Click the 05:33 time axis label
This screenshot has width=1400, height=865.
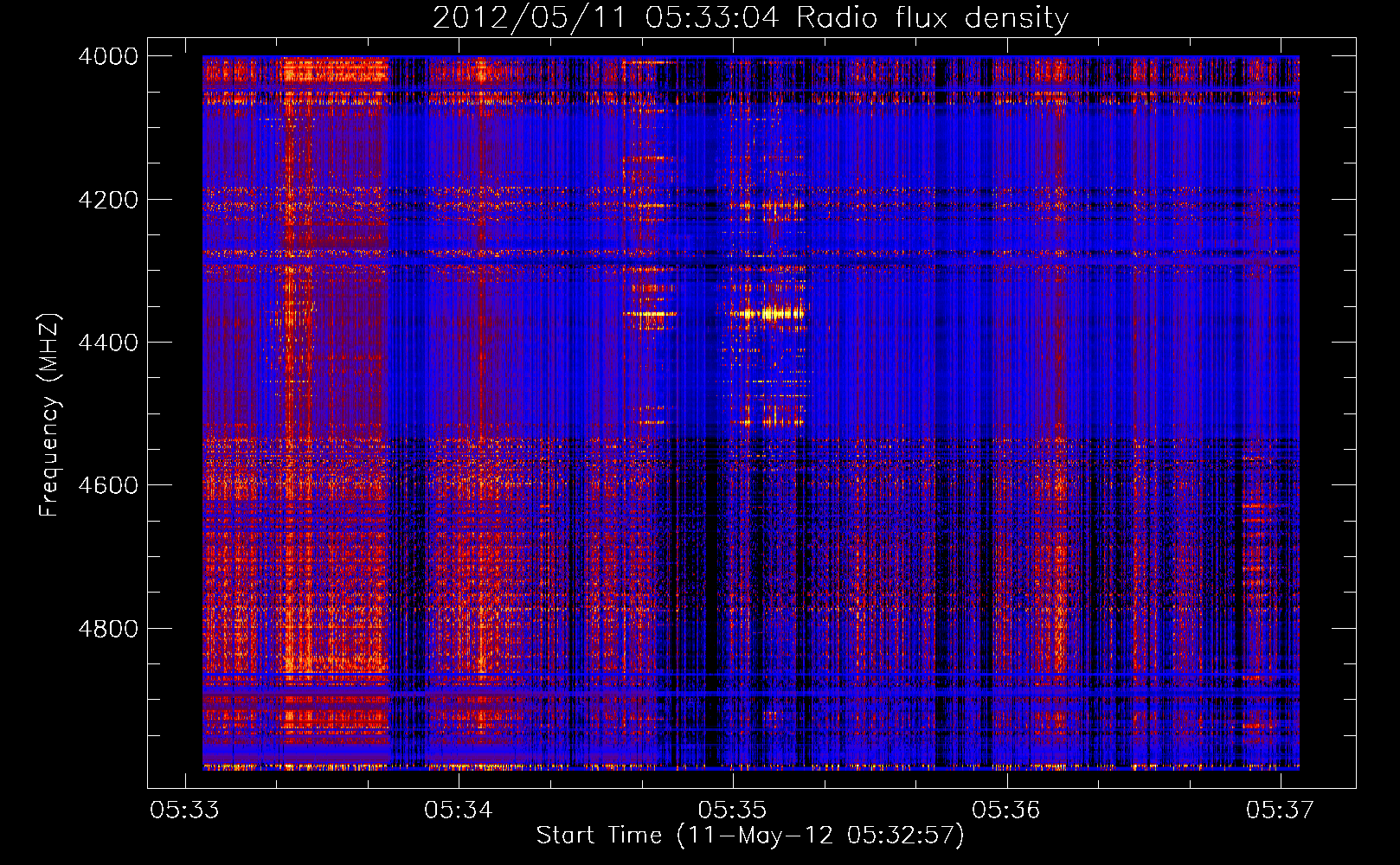click(184, 810)
